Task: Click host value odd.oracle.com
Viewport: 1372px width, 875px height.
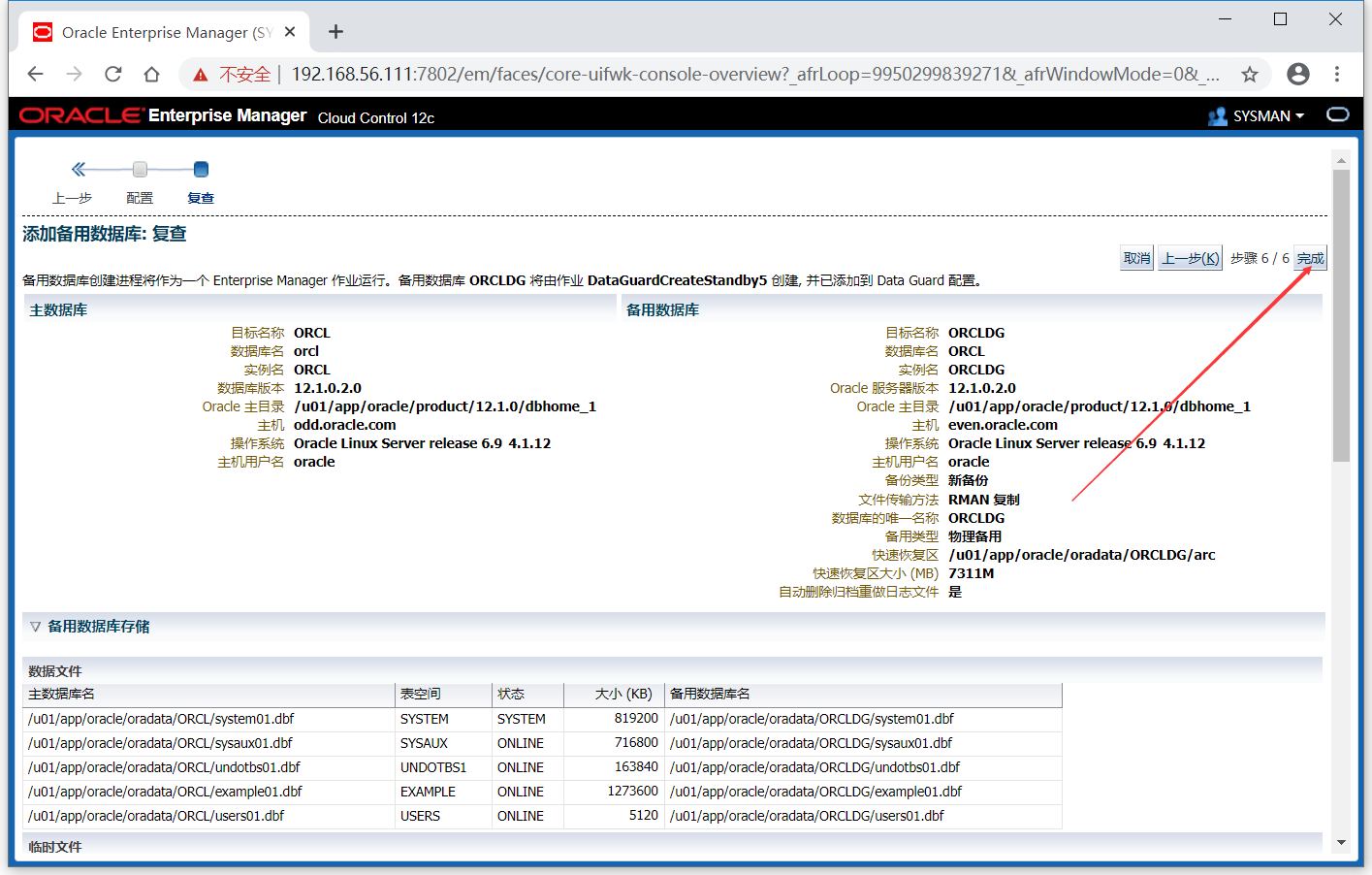Action: (345, 425)
